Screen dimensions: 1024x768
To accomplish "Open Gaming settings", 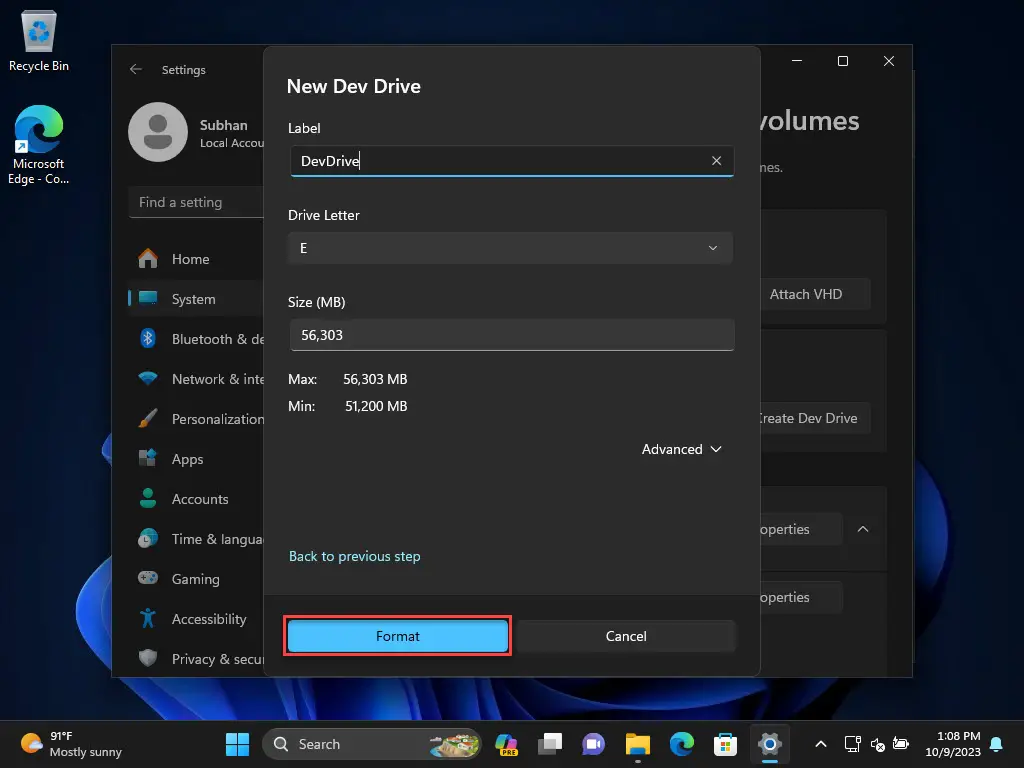I will pos(196,579).
